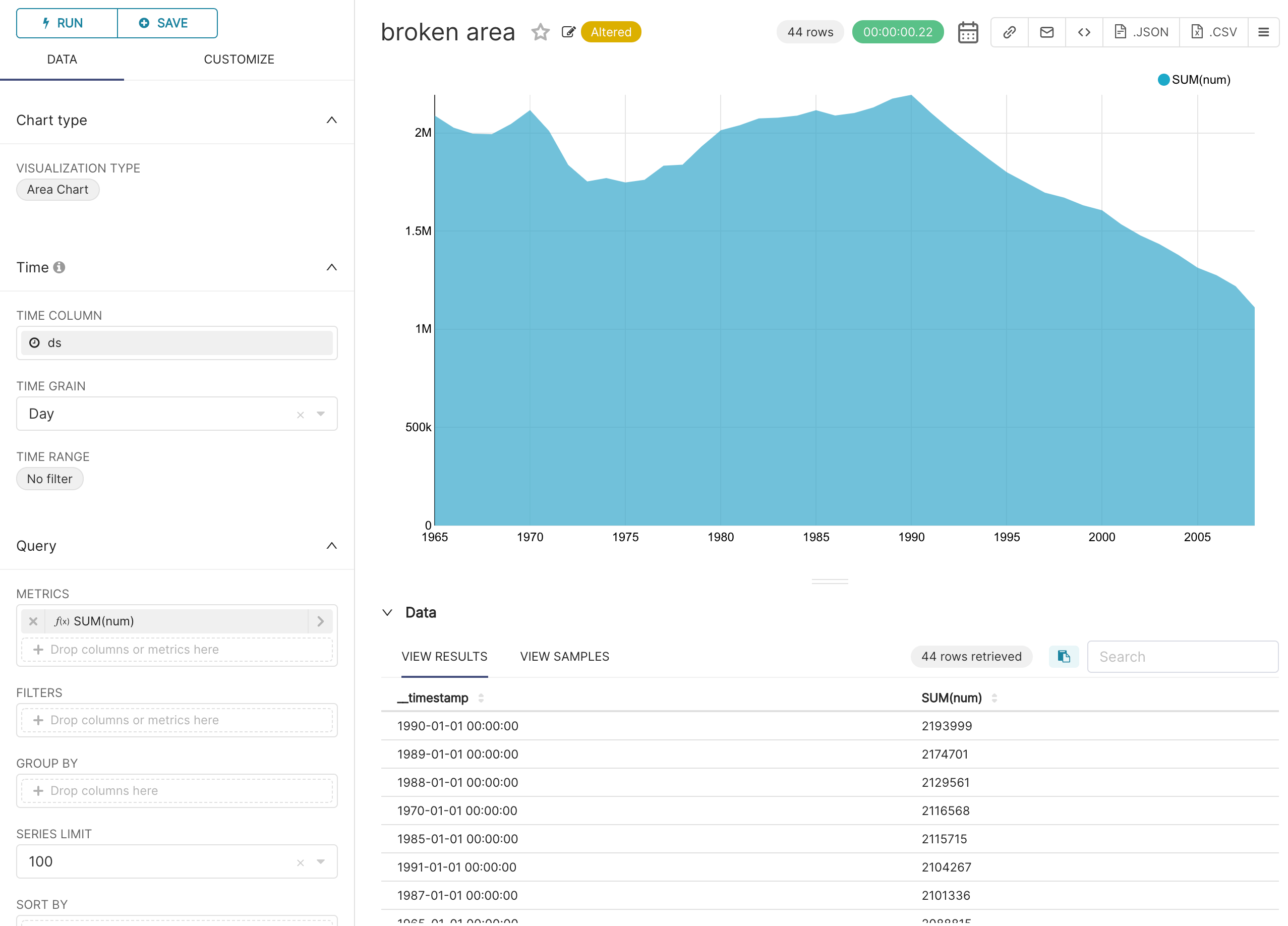
Task: Copy chart permalink via link icon
Action: coord(1009,32)
